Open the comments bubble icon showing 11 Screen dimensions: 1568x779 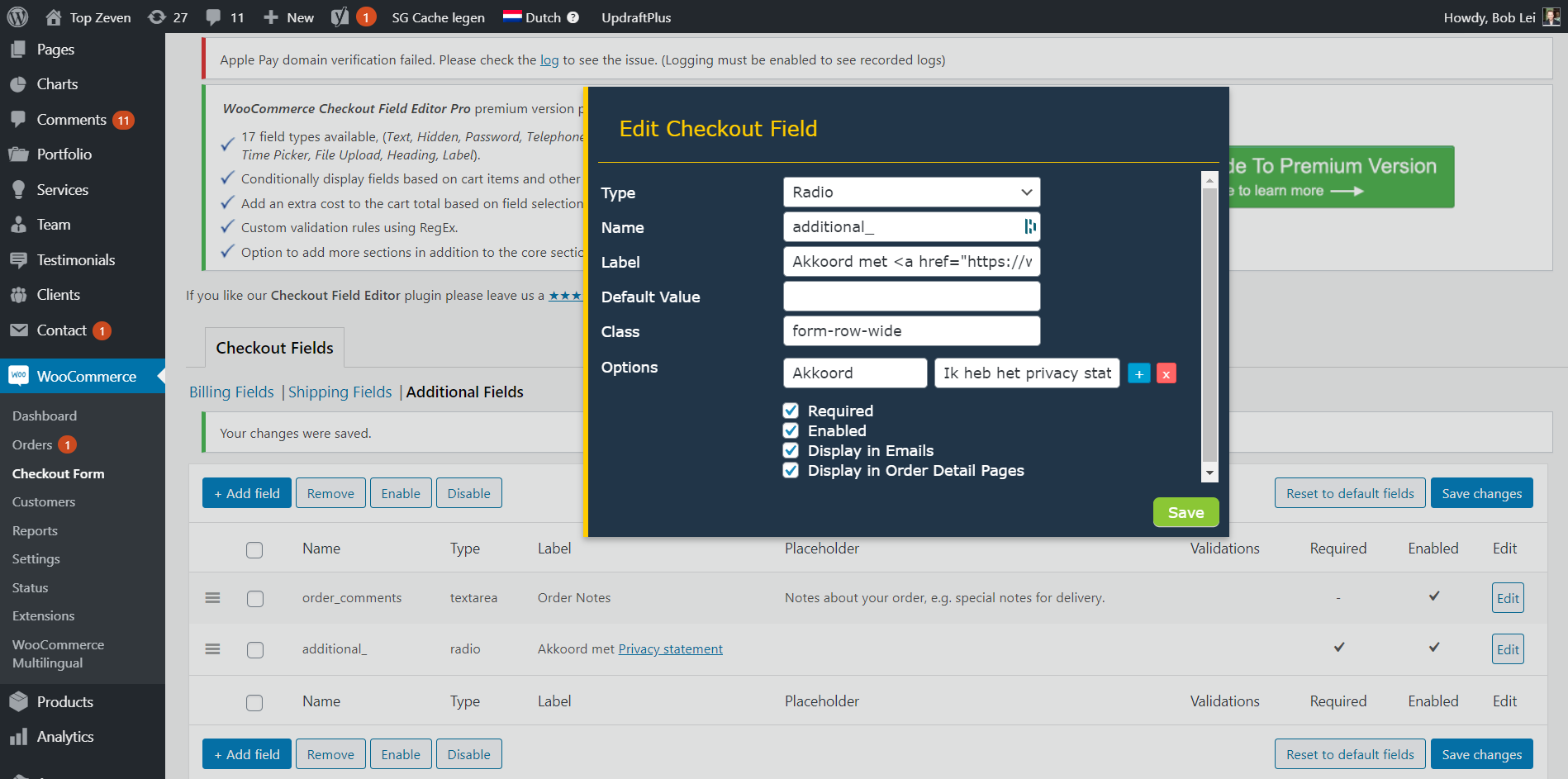click(225, 17)
